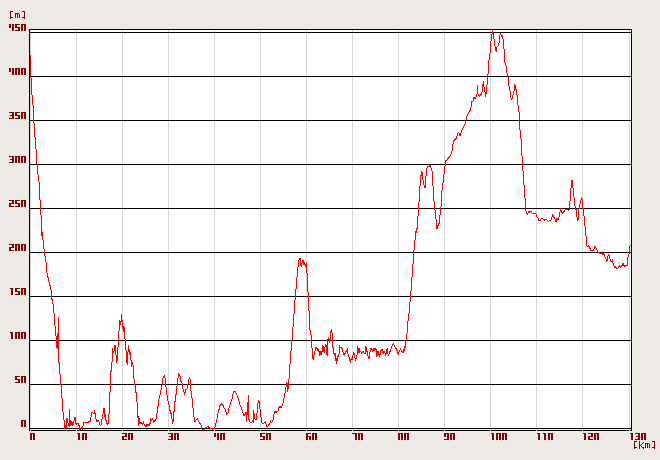Click the profile line's end point at 130 km
Viewport: 660px width, 460px height.
[x=630, y=246]
